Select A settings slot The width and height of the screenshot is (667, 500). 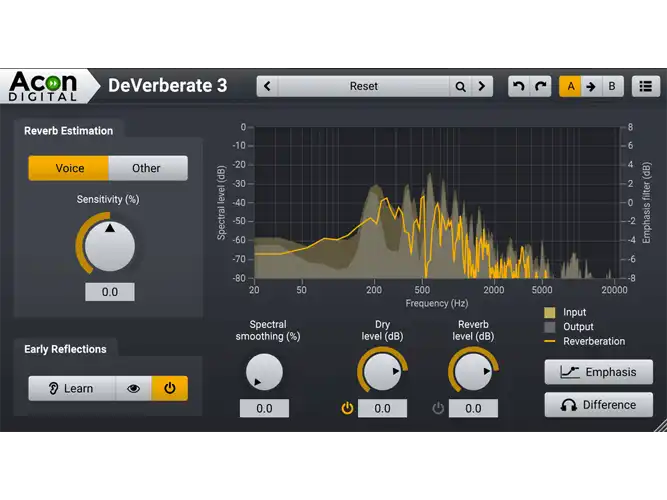pos(570,86)
